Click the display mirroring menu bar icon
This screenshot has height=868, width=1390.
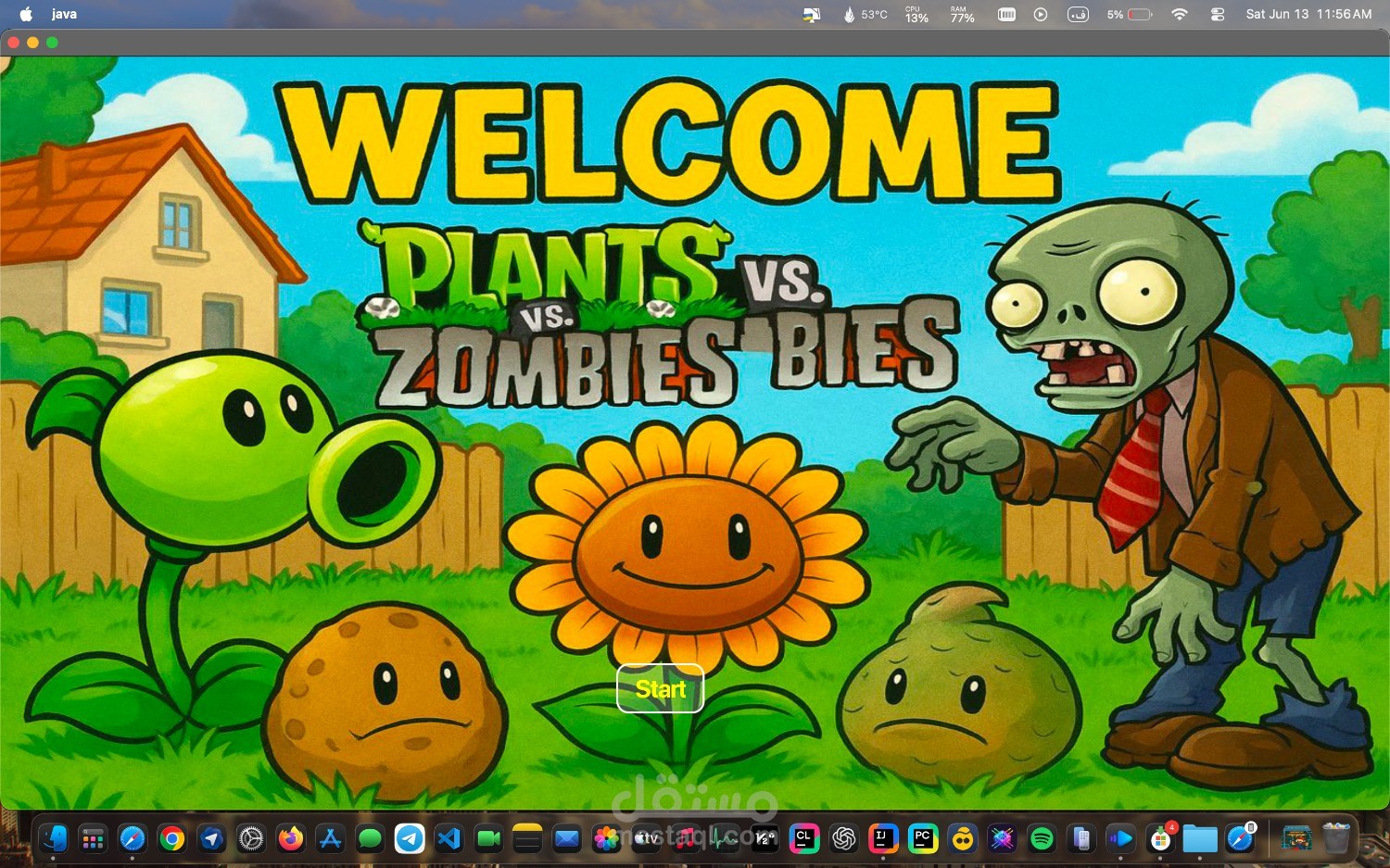812,14
